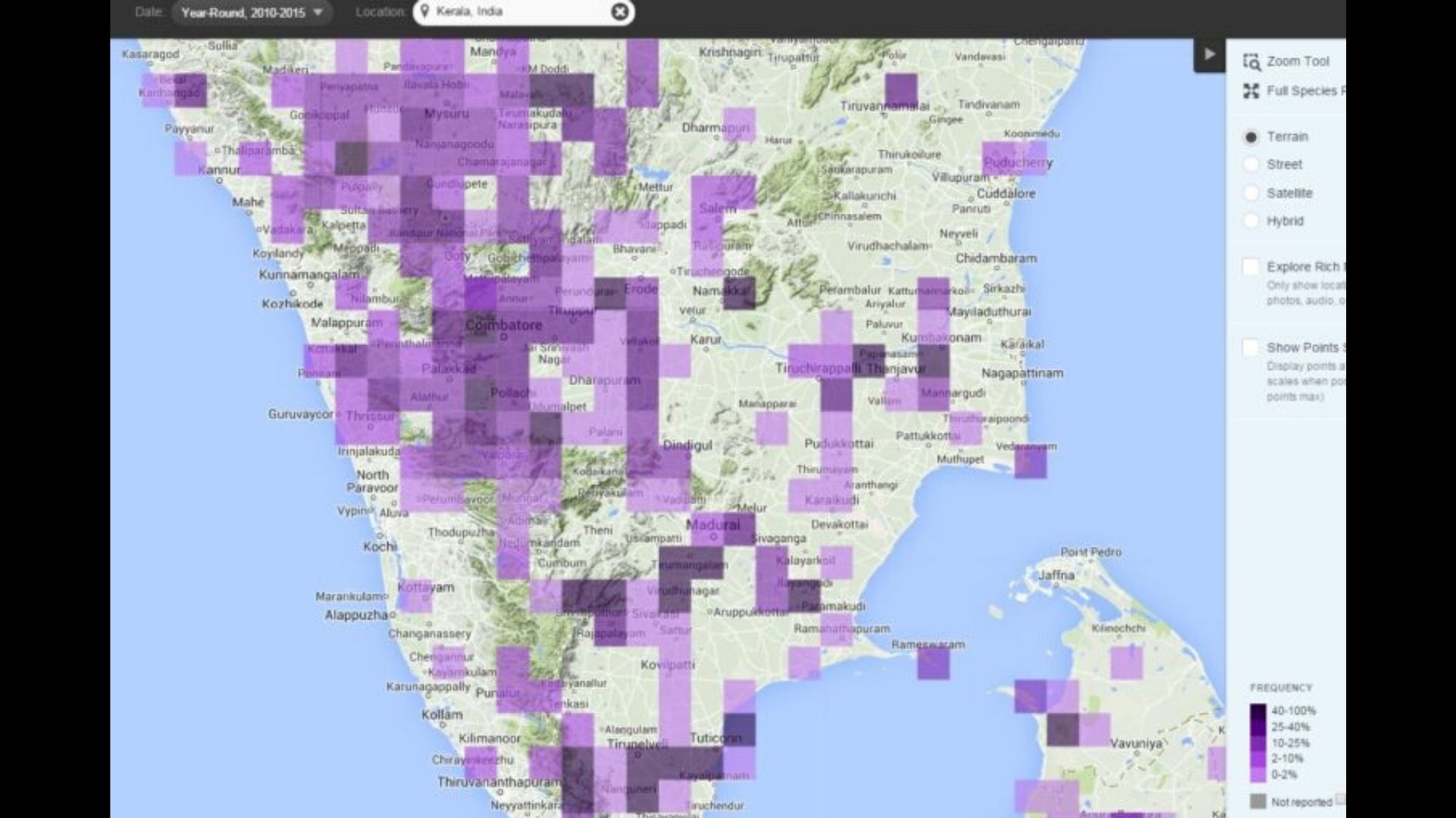Select the Terrain map radio button

[1251, 137]
